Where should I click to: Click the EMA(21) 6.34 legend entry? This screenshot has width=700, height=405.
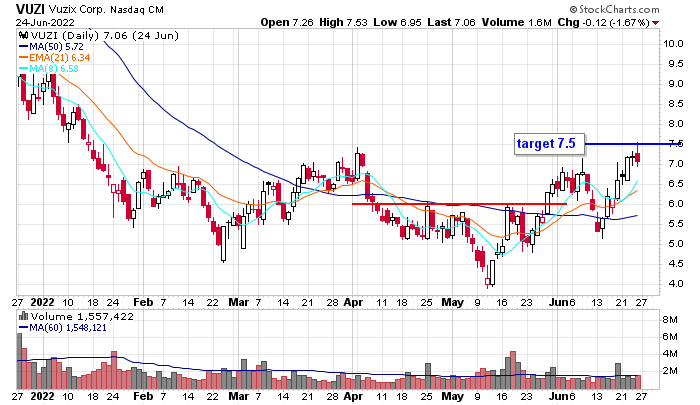[x=54, y=58]
